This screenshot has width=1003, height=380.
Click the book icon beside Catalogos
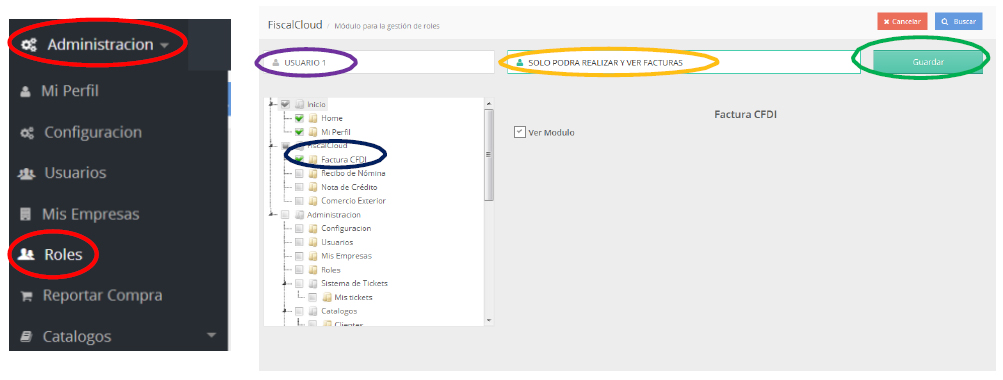click(x=26, y=336)
